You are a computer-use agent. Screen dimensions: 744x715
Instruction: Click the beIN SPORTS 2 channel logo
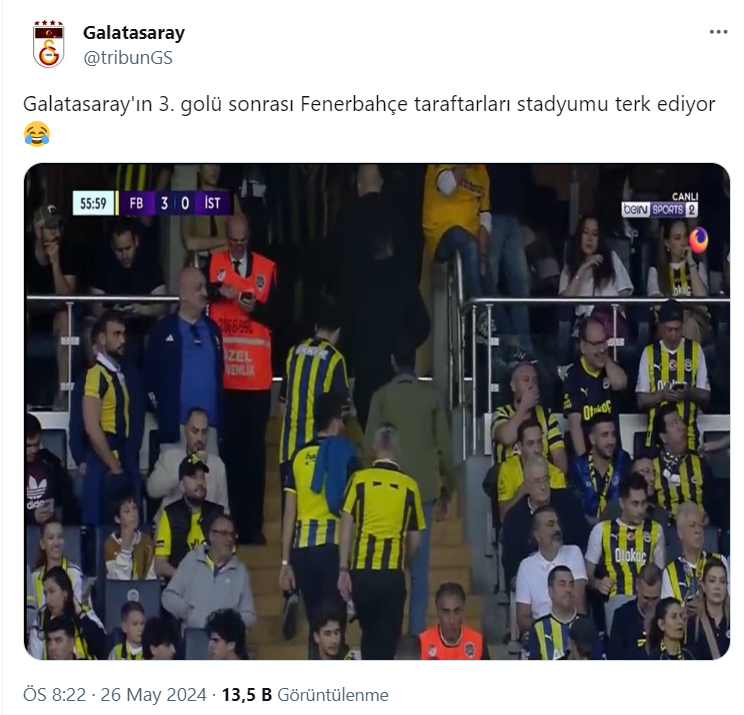tap(660, 209)
